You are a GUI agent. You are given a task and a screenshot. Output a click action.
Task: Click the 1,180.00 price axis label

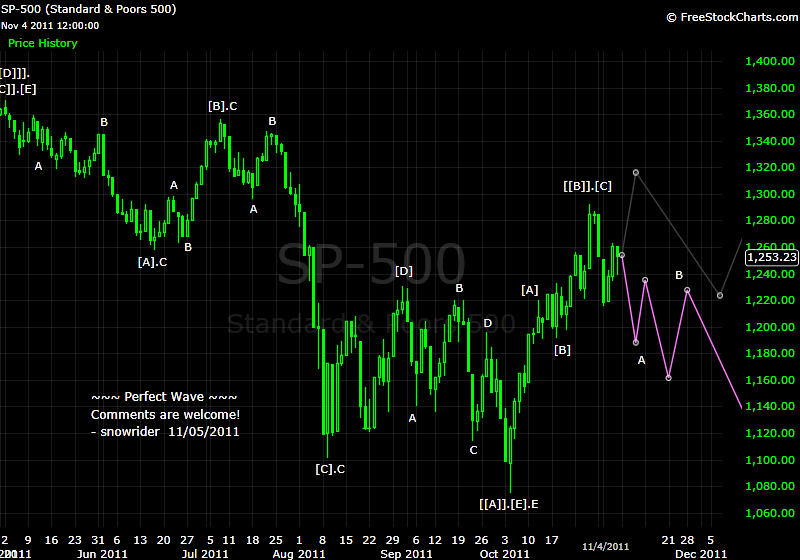click(x=770, y=353)
